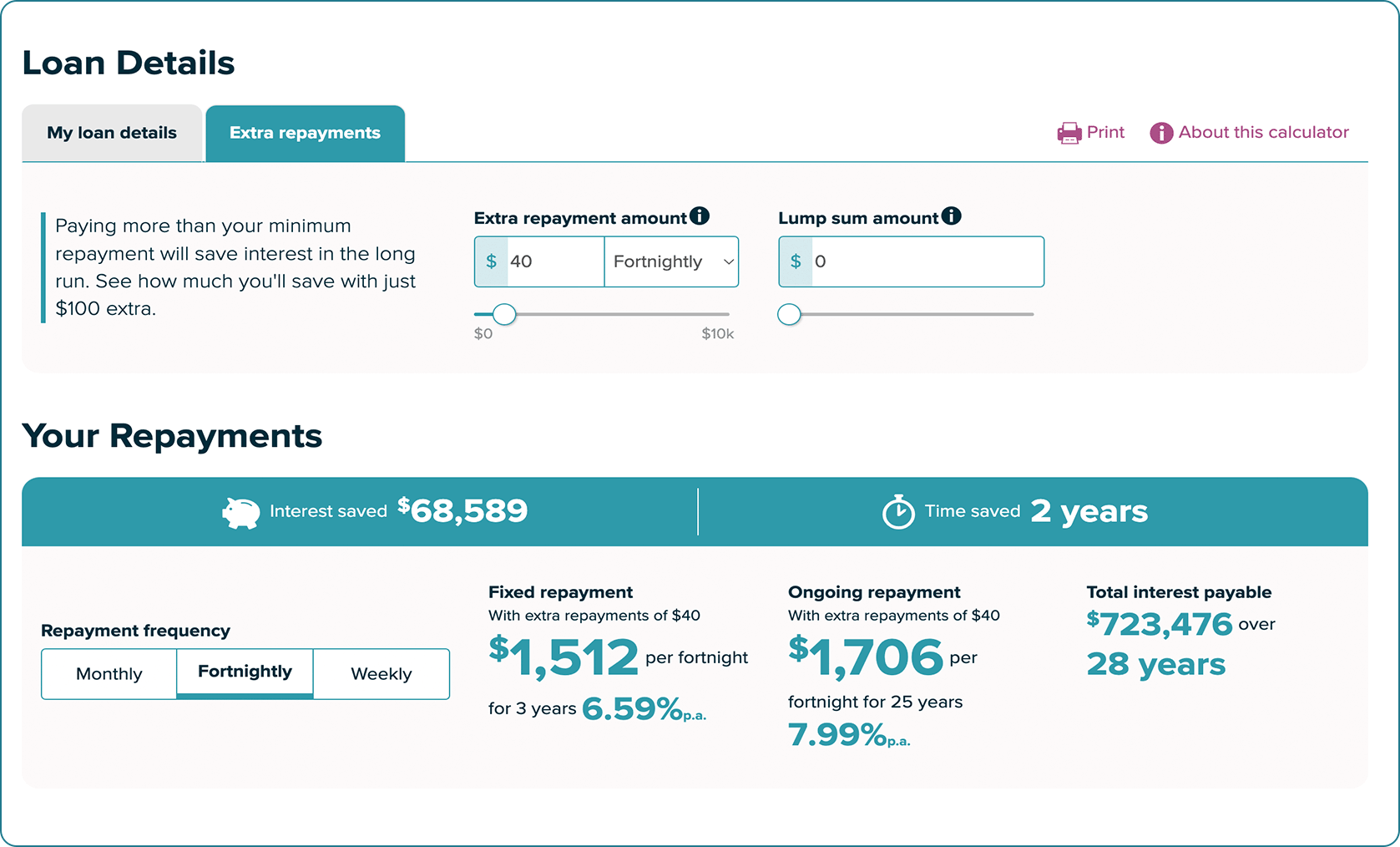Click the printer icon

click(x=1068, y=132)
